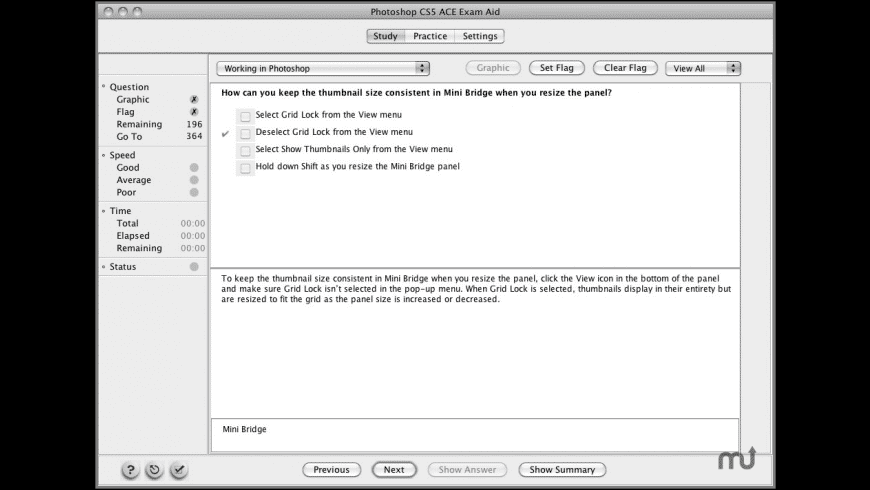Open the 'View All' filter dropdown

tap(703, 68)
